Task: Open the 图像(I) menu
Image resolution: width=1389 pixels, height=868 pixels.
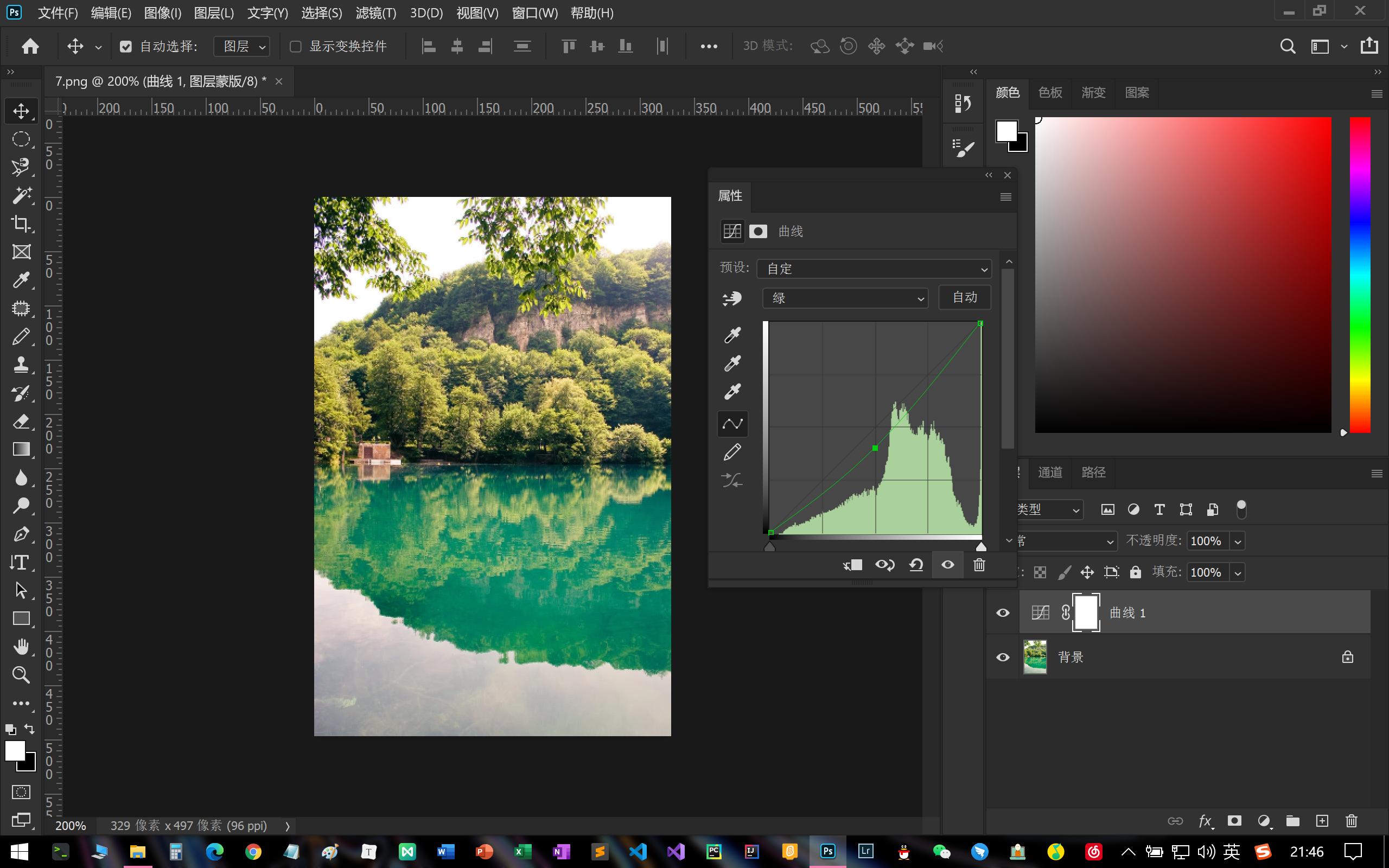Action: click(x=162, y=12)
